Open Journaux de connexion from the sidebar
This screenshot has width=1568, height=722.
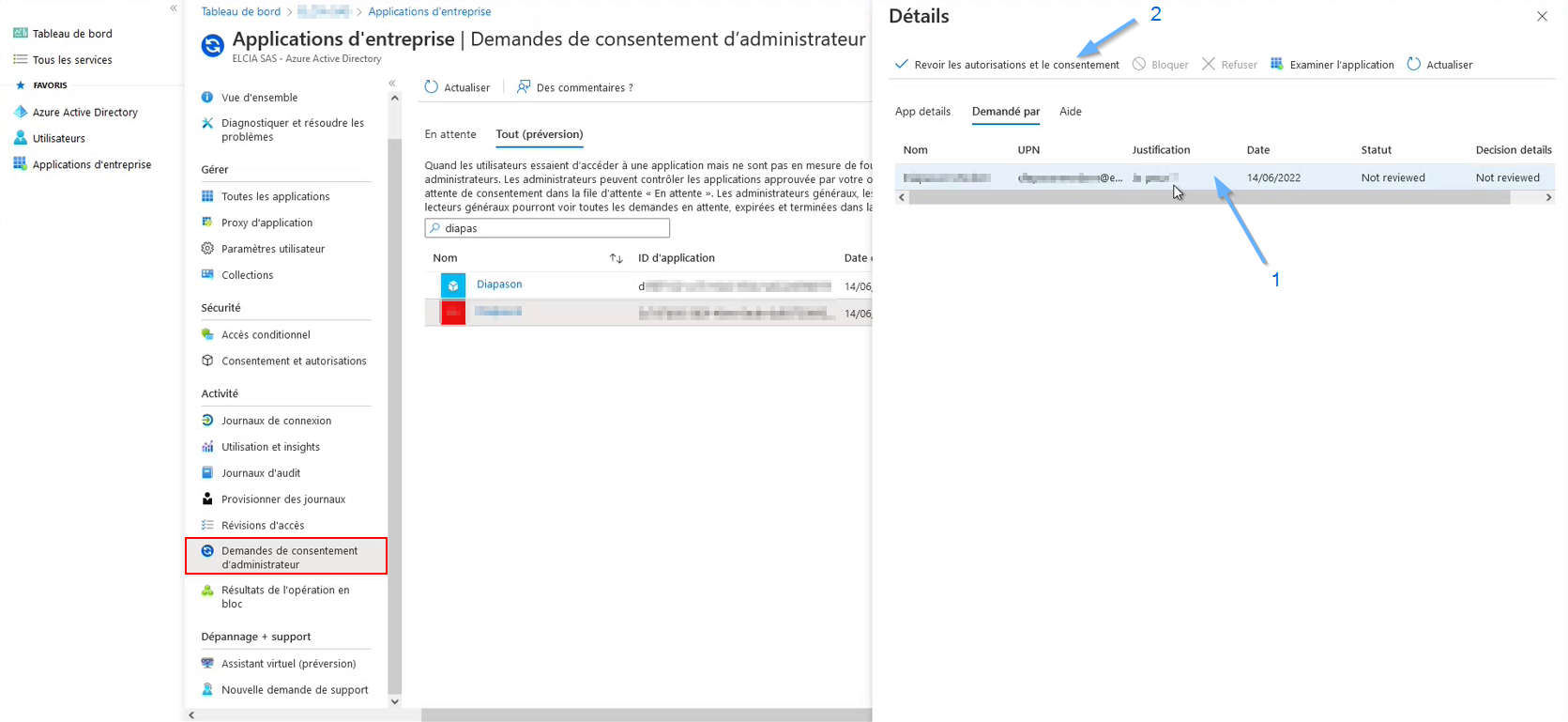276,421
